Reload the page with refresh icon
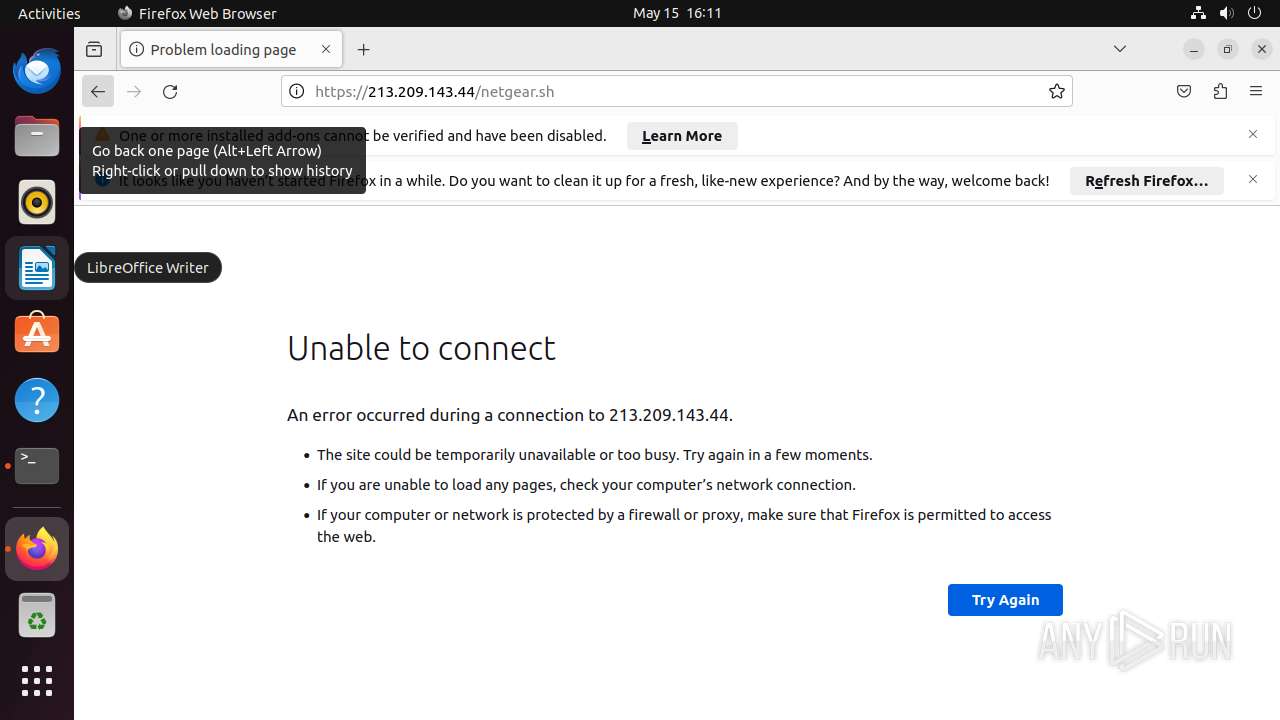Image resolution: width=1280 pixels, height=720 pixels. [x=170, y=92]
